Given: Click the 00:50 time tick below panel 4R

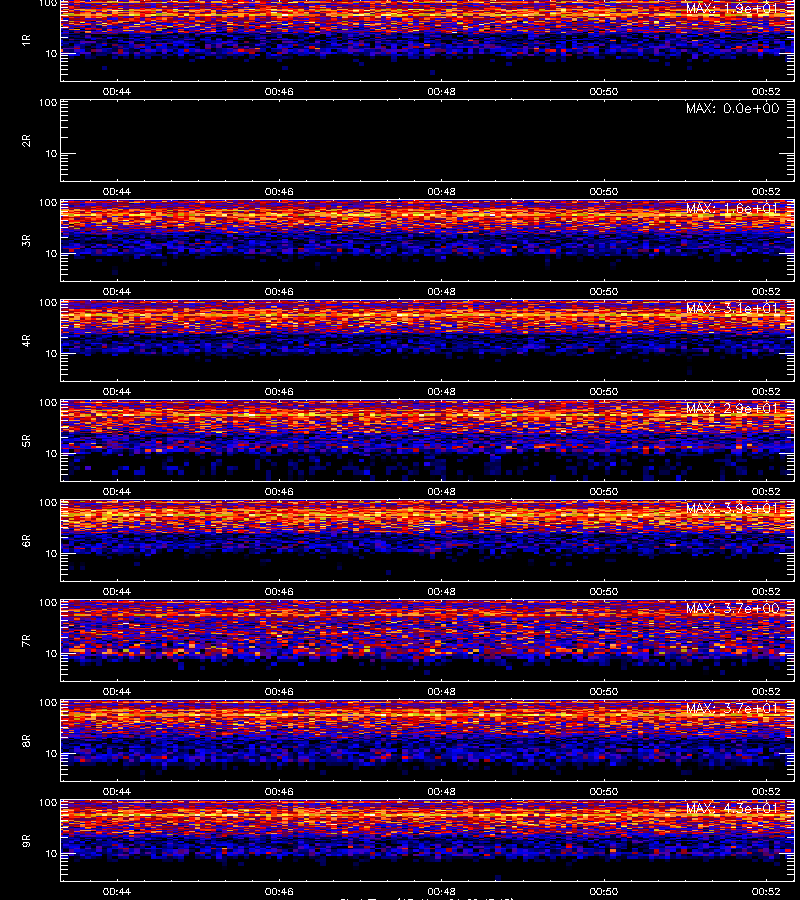Looking at the screenshot, I should point(604,391).
